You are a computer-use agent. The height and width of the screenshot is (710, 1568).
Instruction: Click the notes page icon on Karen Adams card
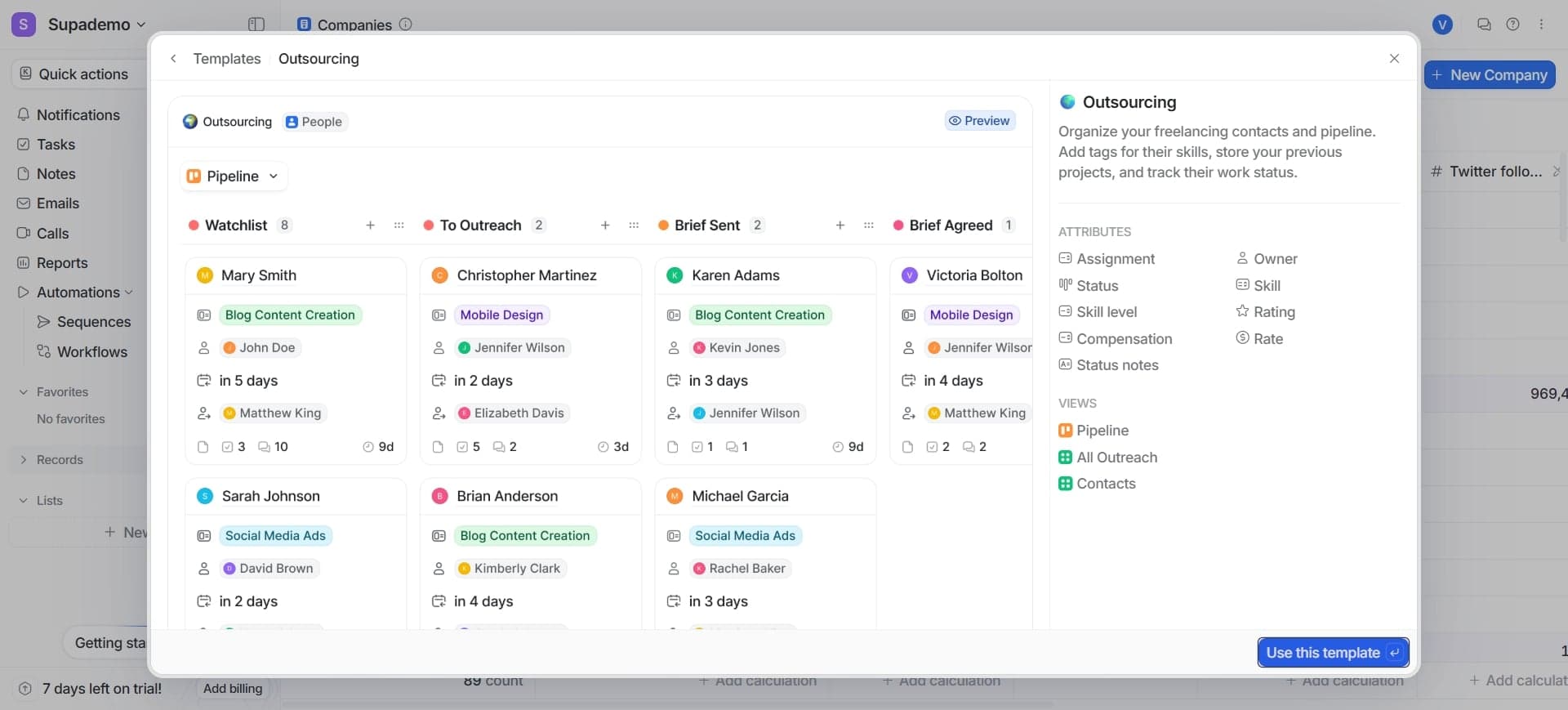pyautogui.click(x=673, y=447)
